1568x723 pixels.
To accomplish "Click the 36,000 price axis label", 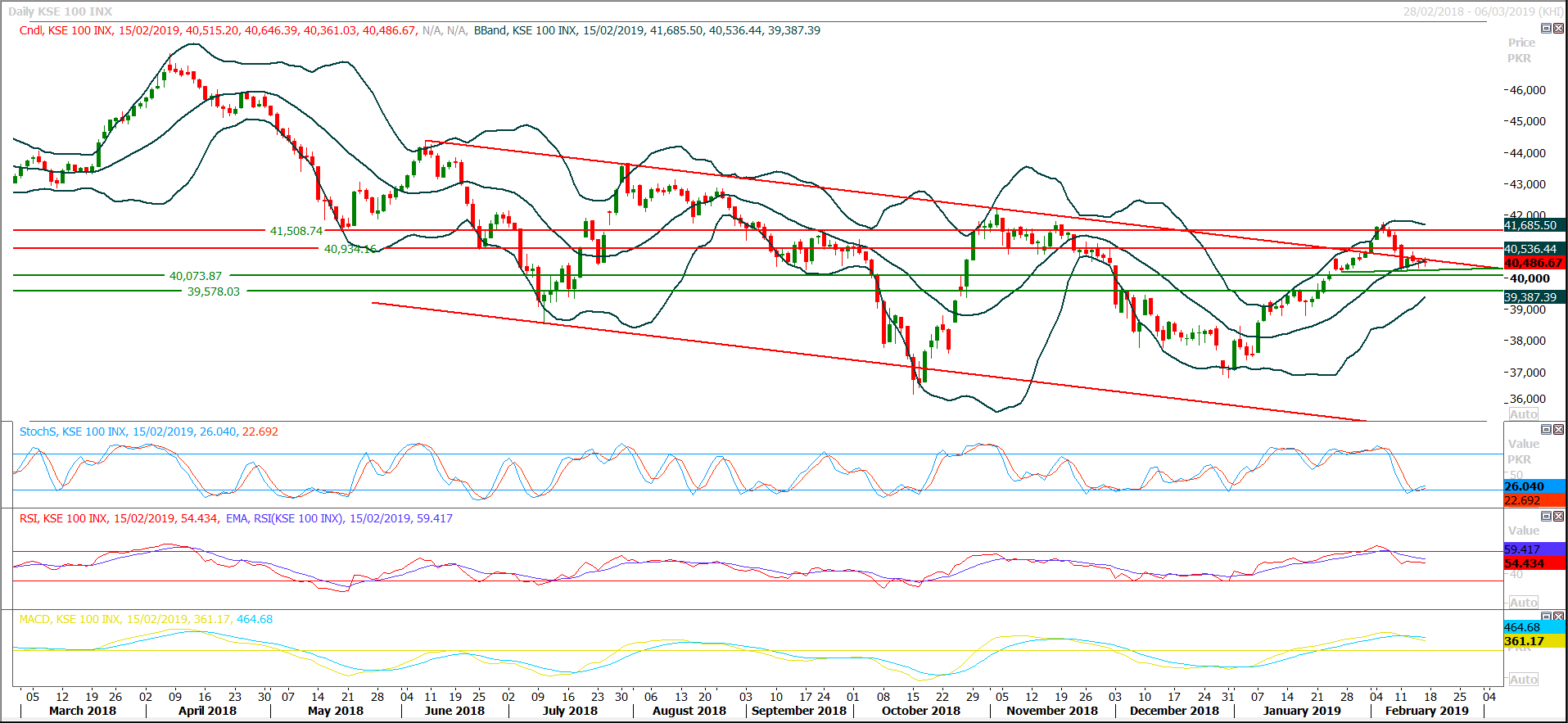I will point(1528,400).
